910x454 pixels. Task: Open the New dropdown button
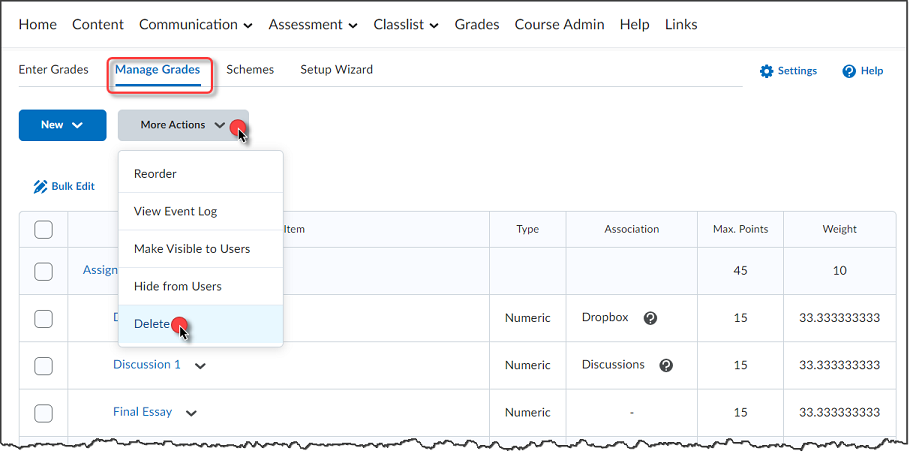tap(63, 125)
